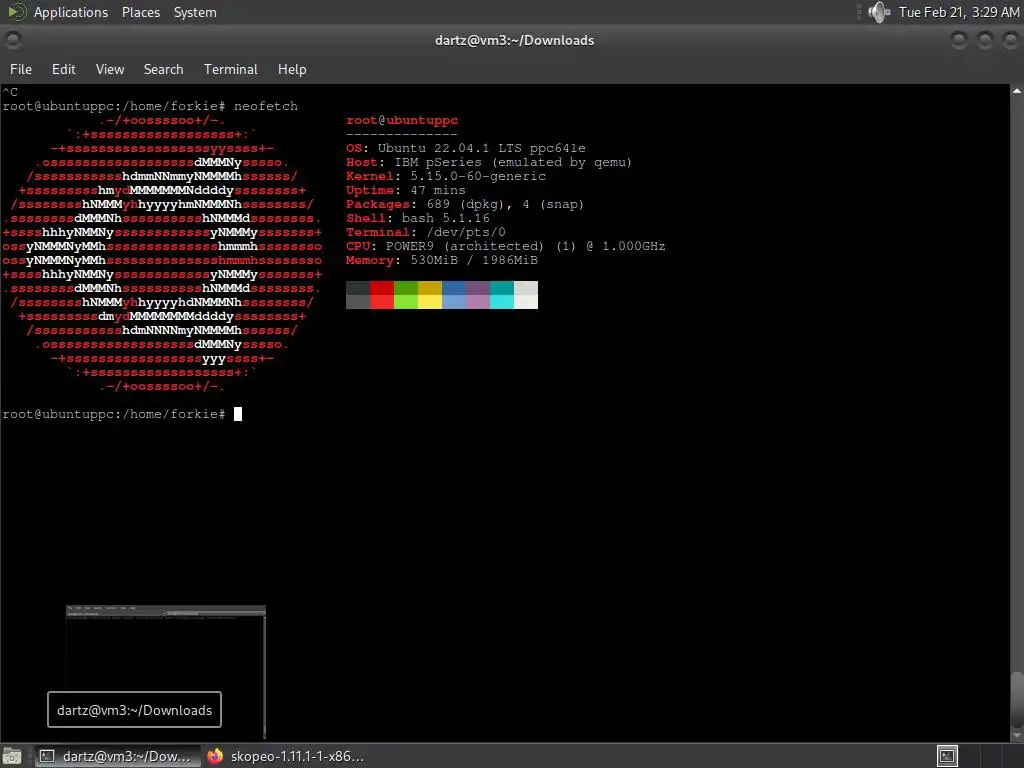Image resolution: width=1024 pixels, height=768 pixels.
Task: Click the dark green color block in palette
Action: 406,288
